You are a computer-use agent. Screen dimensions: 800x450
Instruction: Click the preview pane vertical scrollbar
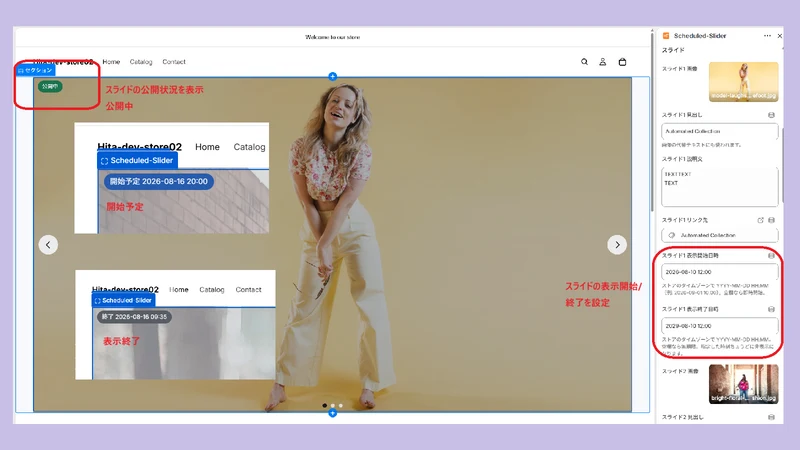pyautogui.click(x=652, y=120)
